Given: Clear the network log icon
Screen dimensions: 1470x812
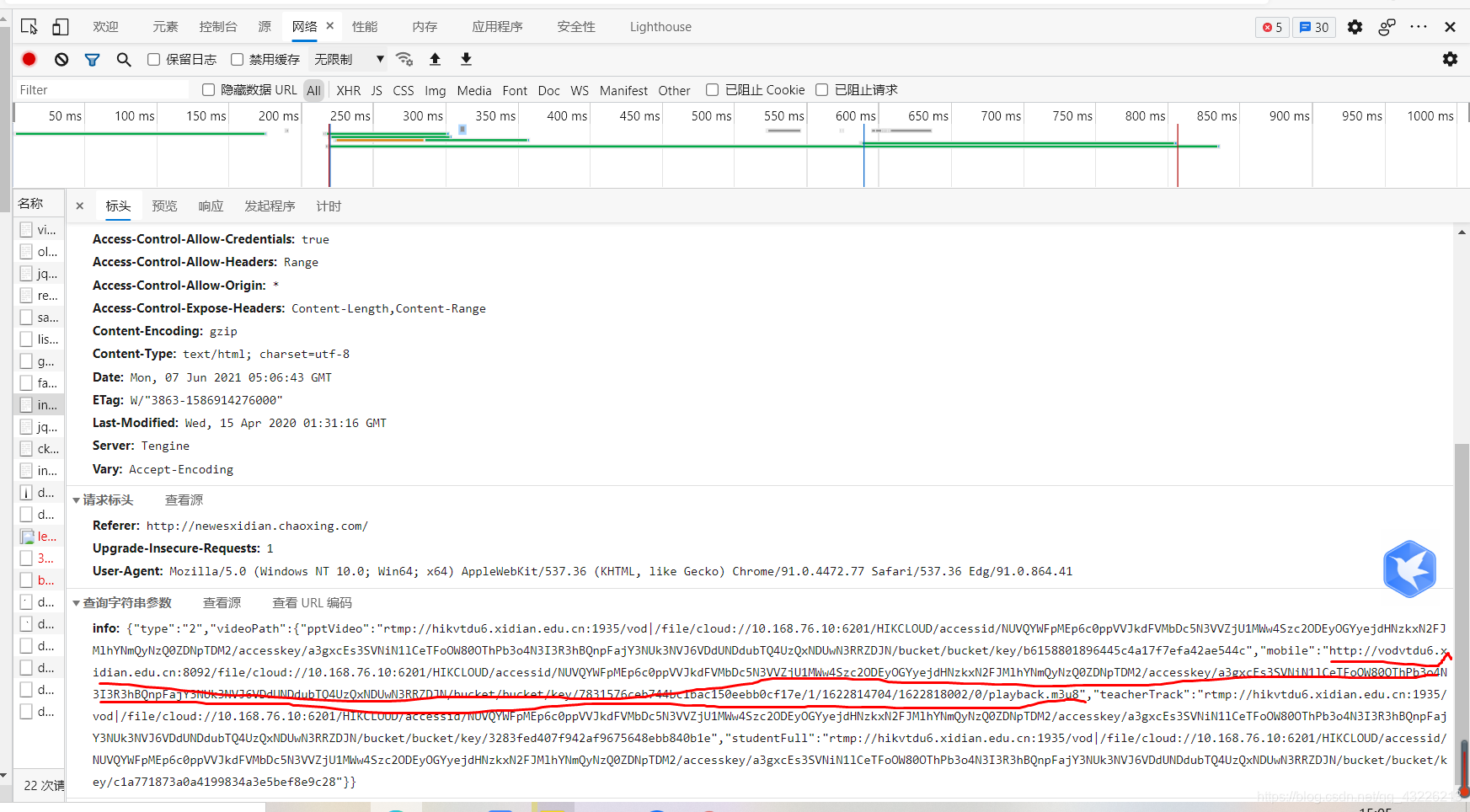Looking at the screenshot, I should (61, 59).
